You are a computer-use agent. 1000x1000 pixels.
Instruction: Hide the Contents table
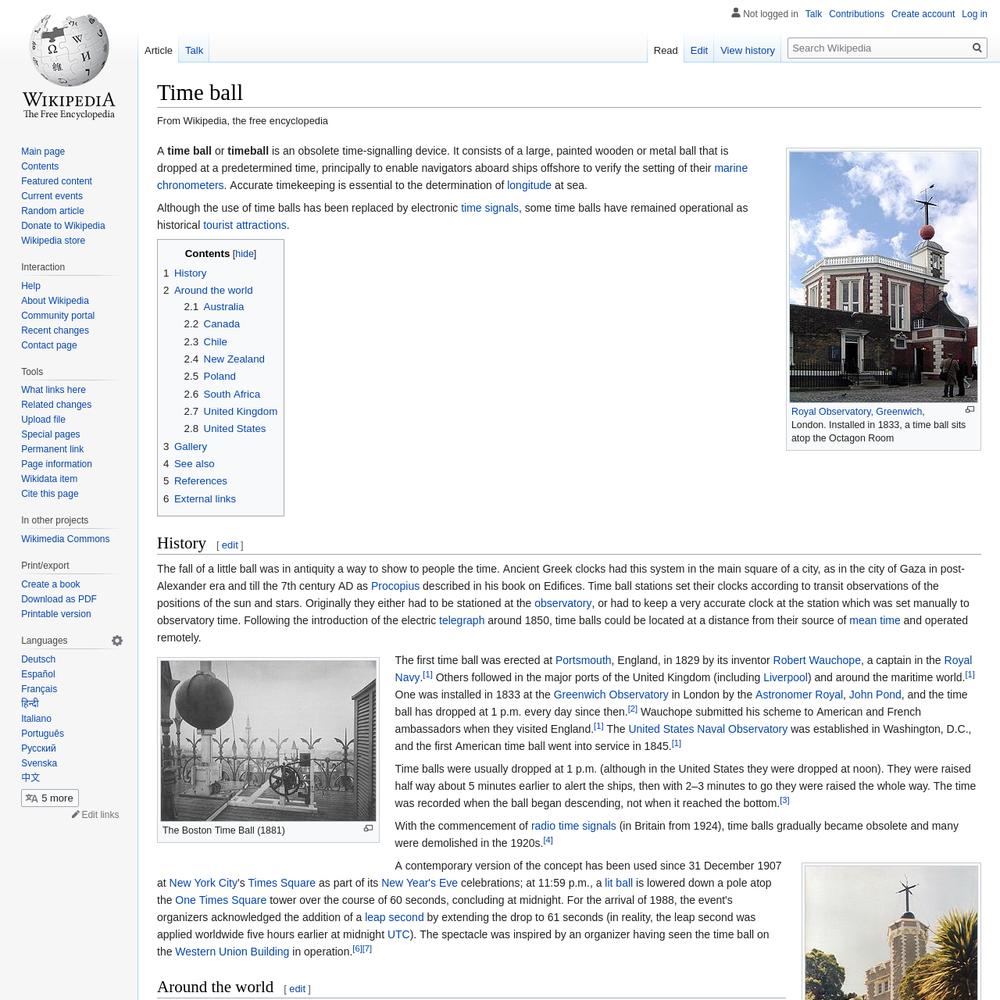(244, 254)
